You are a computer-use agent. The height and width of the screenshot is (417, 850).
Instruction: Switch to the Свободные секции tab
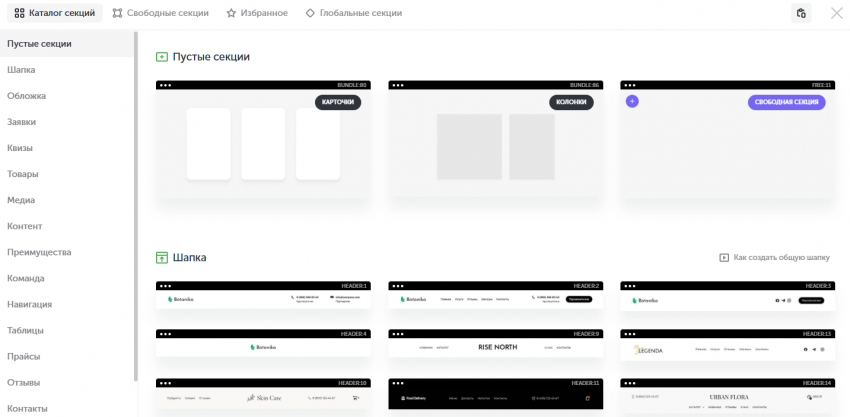tap(160, 13)
